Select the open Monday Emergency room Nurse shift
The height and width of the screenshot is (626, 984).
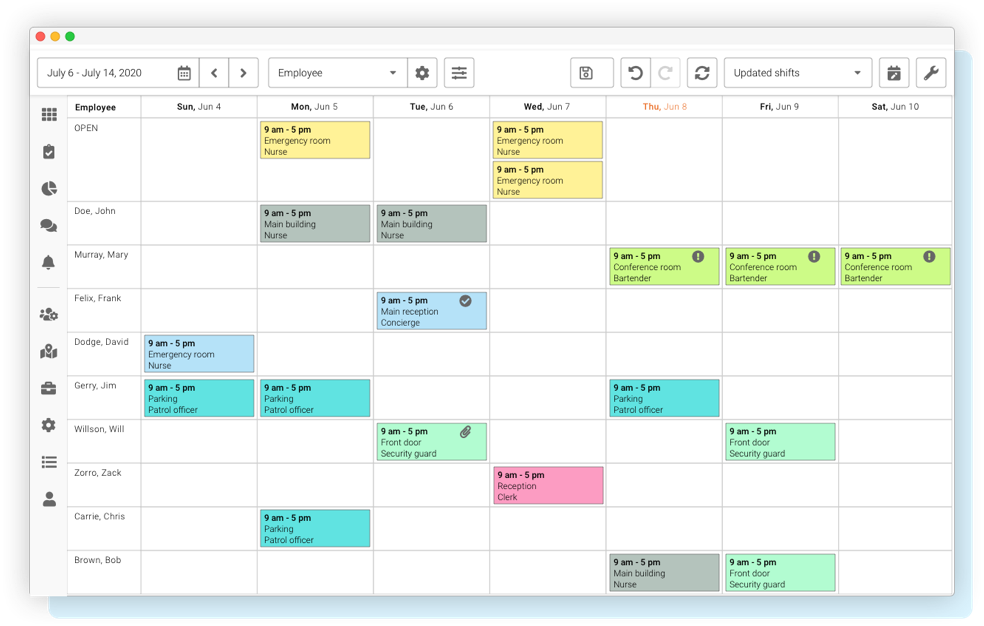[x=315, y=140]
